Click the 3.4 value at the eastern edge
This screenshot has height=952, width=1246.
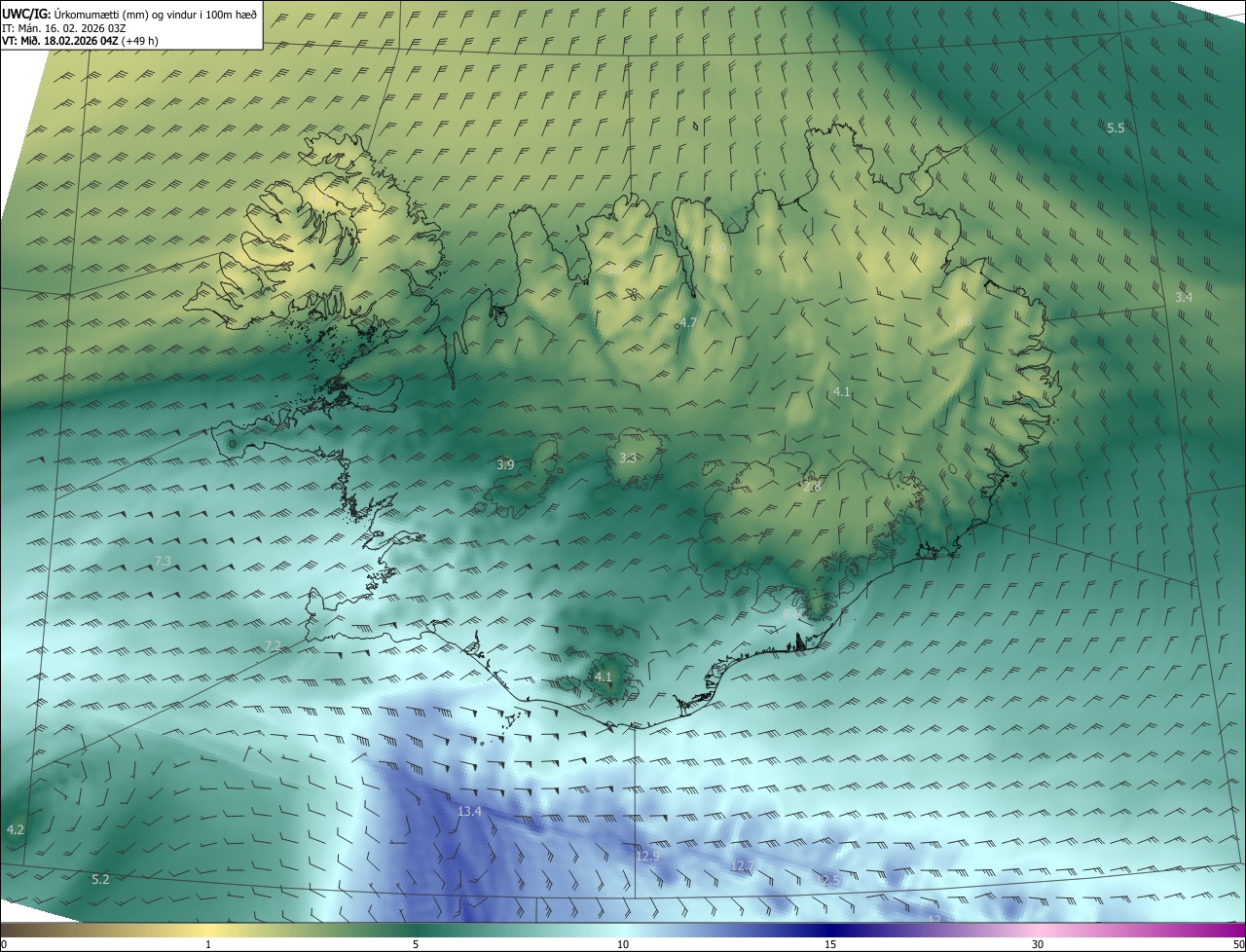pyautogui.click(x=1184, y=297)
